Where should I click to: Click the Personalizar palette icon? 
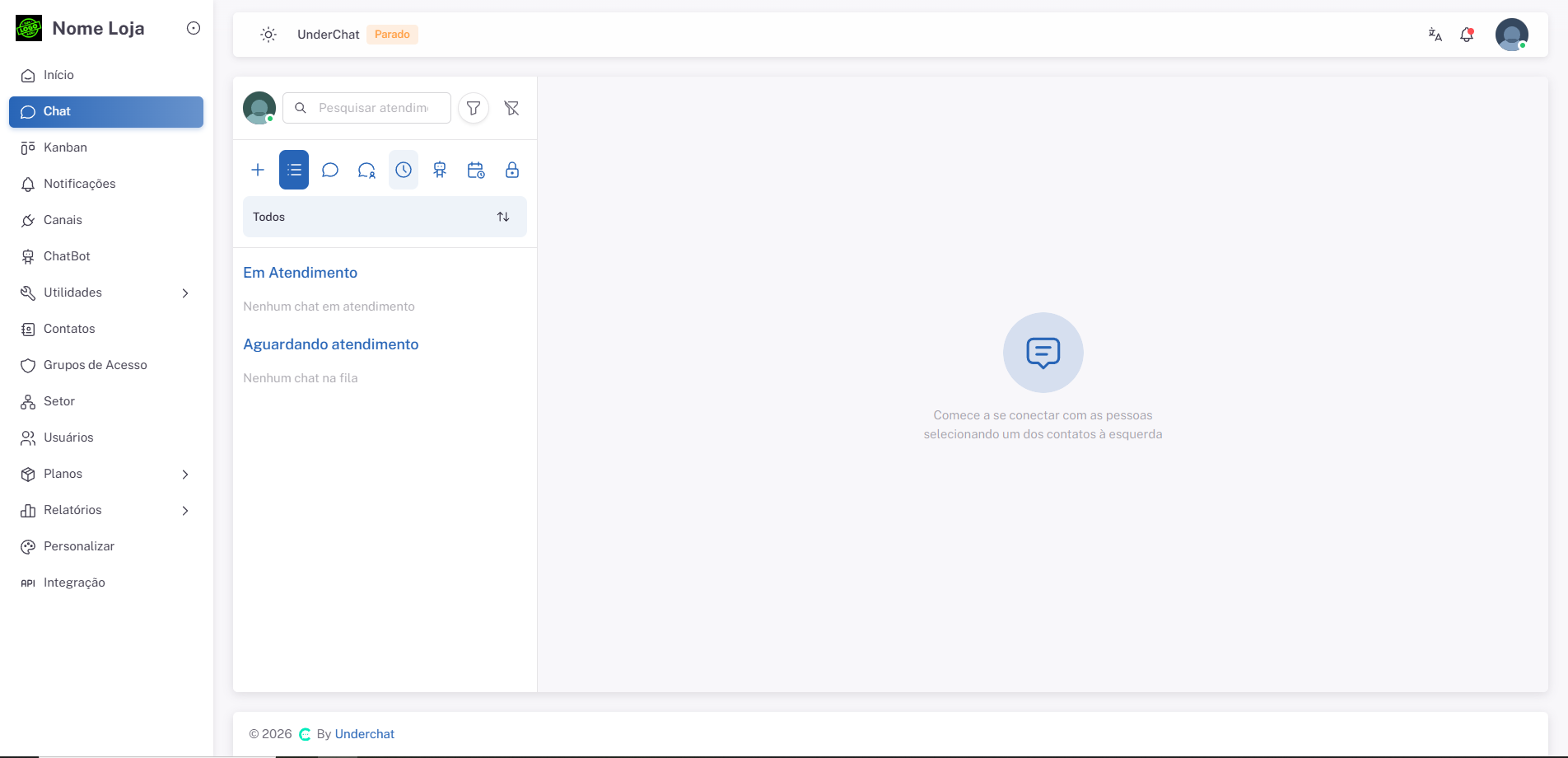point(28,547)
